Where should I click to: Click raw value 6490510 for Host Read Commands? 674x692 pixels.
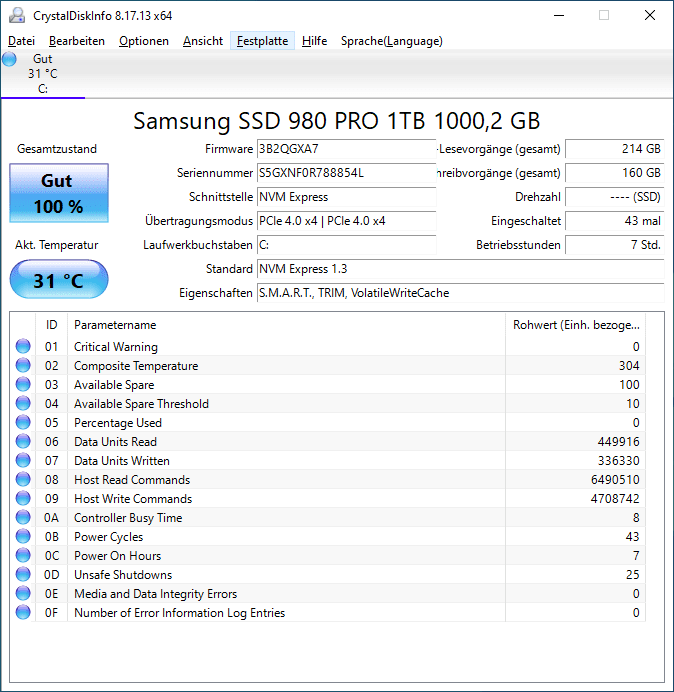click(615, 480)
